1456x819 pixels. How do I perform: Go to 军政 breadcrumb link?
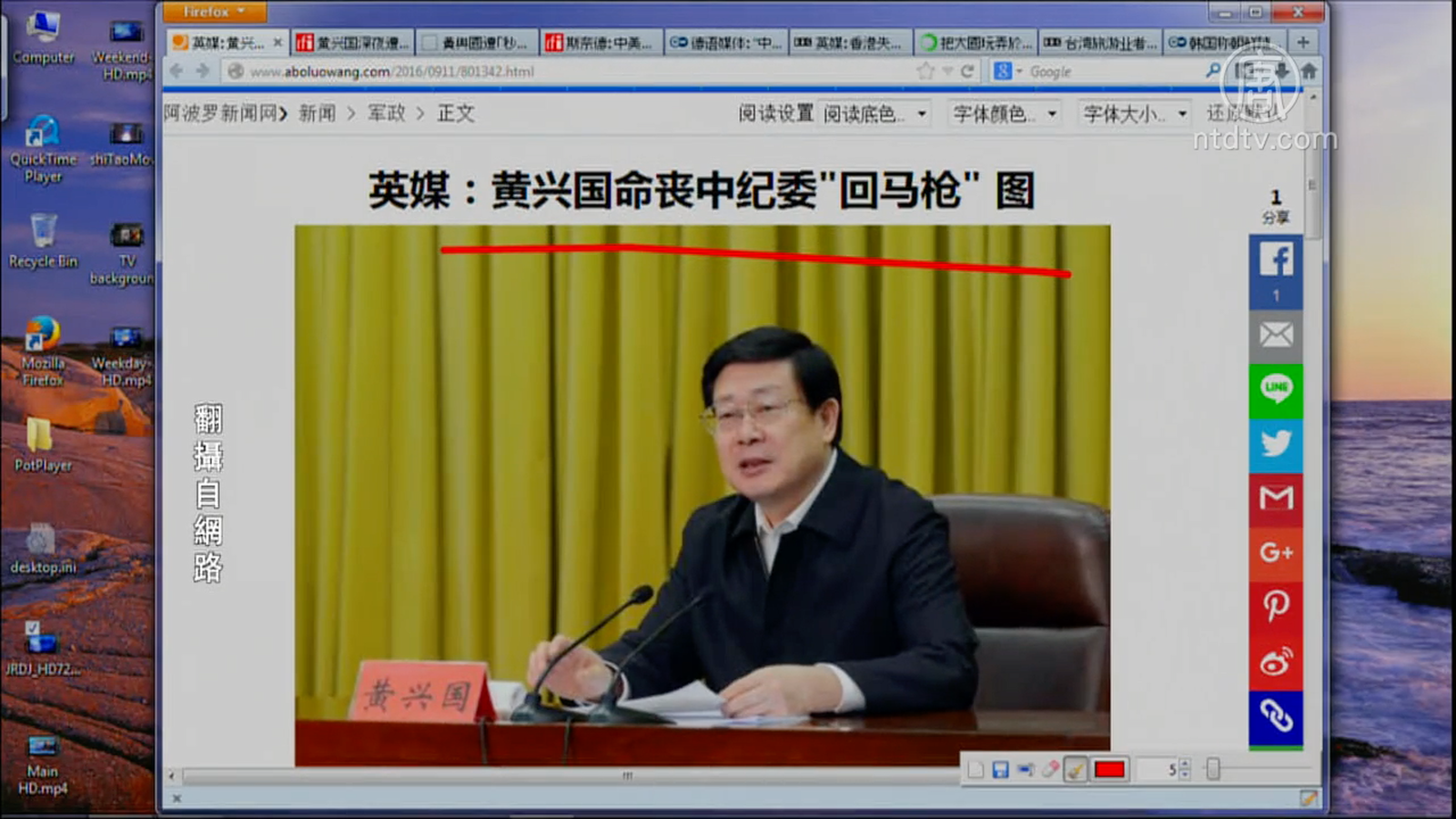click(386, 114)
